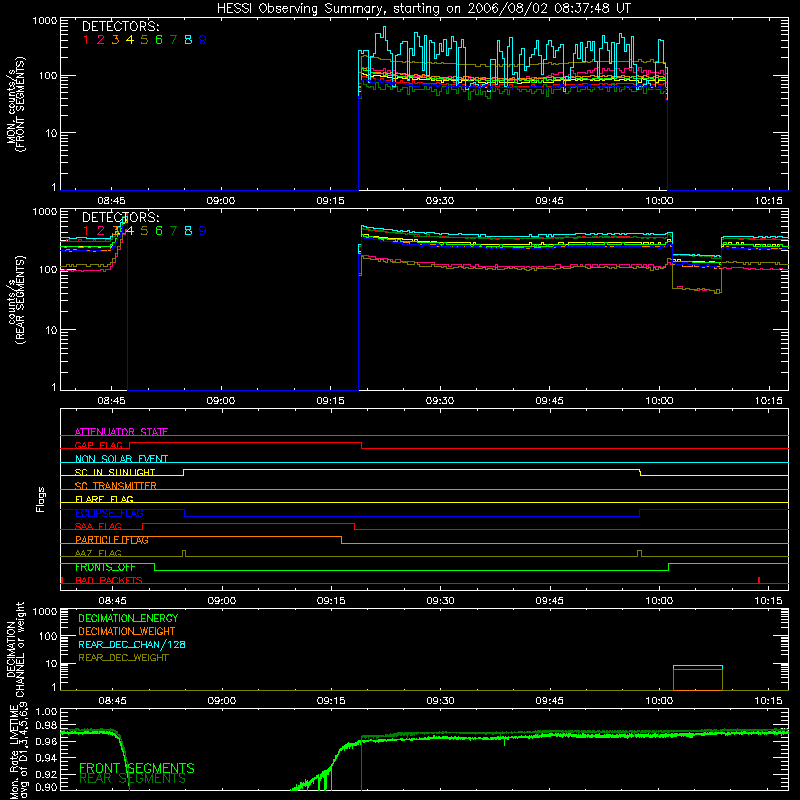This screenshot has height=800, width=800.
Task: Click the DECIMATION CHANNEL or weight axis title
Action: click(16, 649)
